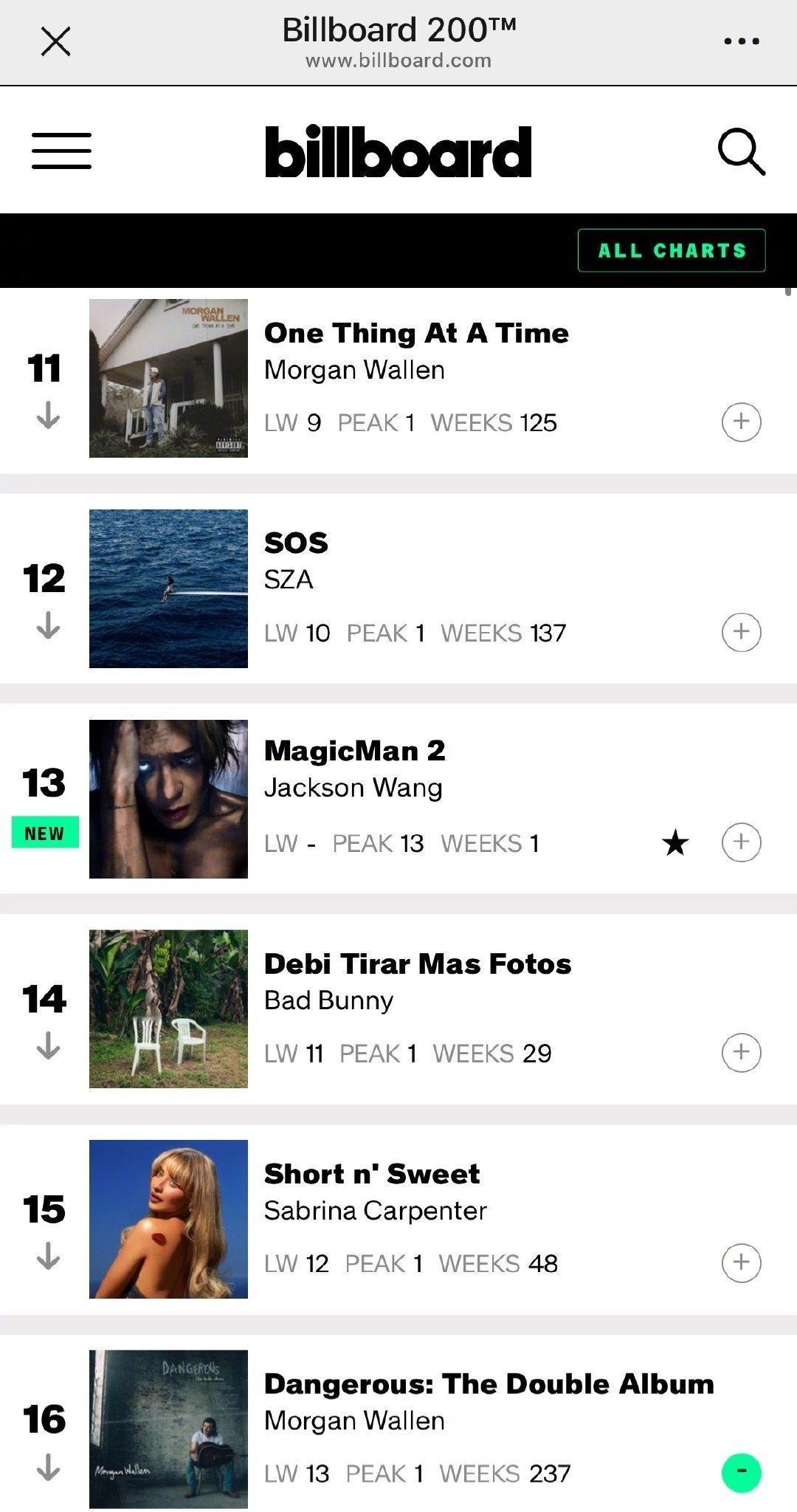
Task: Expand Short n' Sweet chart details
Action: (x=741, y=1262)
